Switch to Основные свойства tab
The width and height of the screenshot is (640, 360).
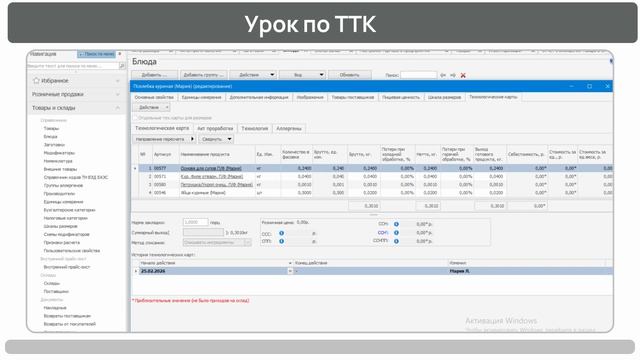tap(154, 97)
